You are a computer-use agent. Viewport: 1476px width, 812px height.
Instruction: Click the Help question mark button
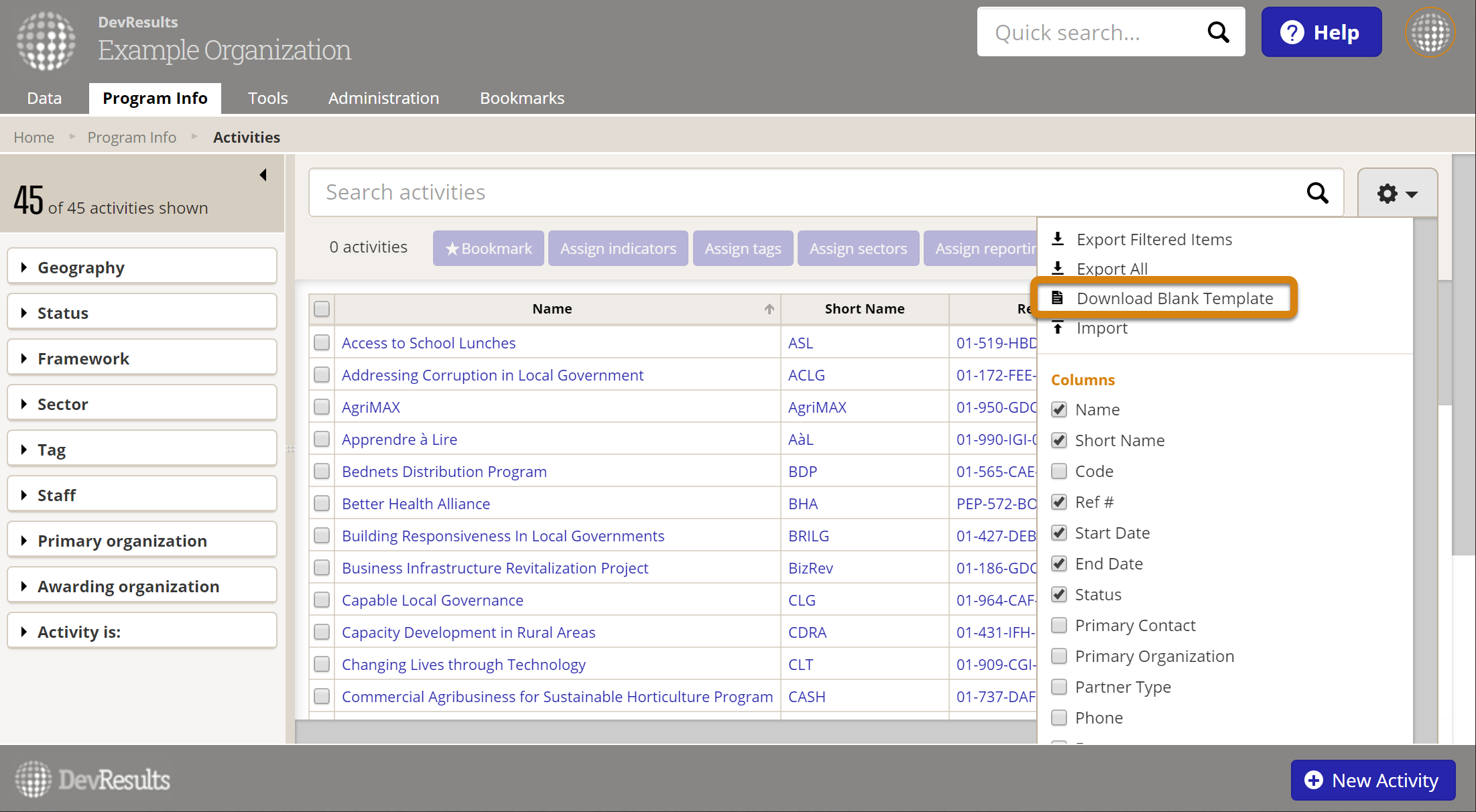[x=1321, y=32]
